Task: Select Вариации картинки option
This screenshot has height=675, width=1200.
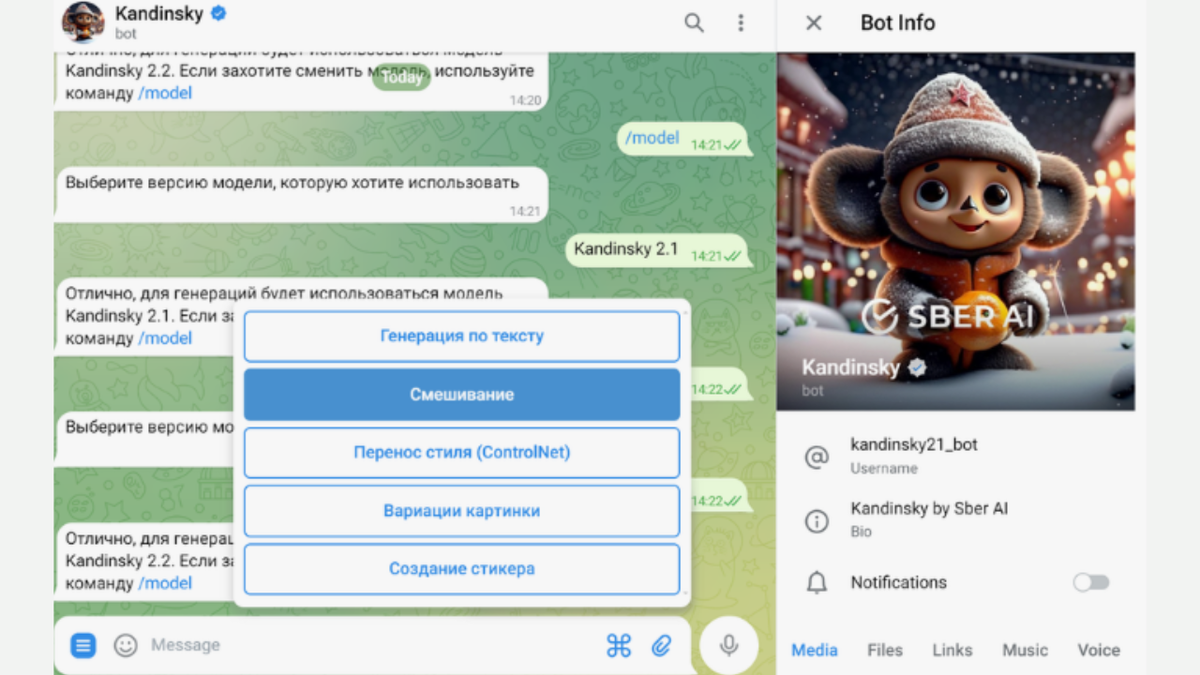Action: pyautogui.click(x=462, y=511)
